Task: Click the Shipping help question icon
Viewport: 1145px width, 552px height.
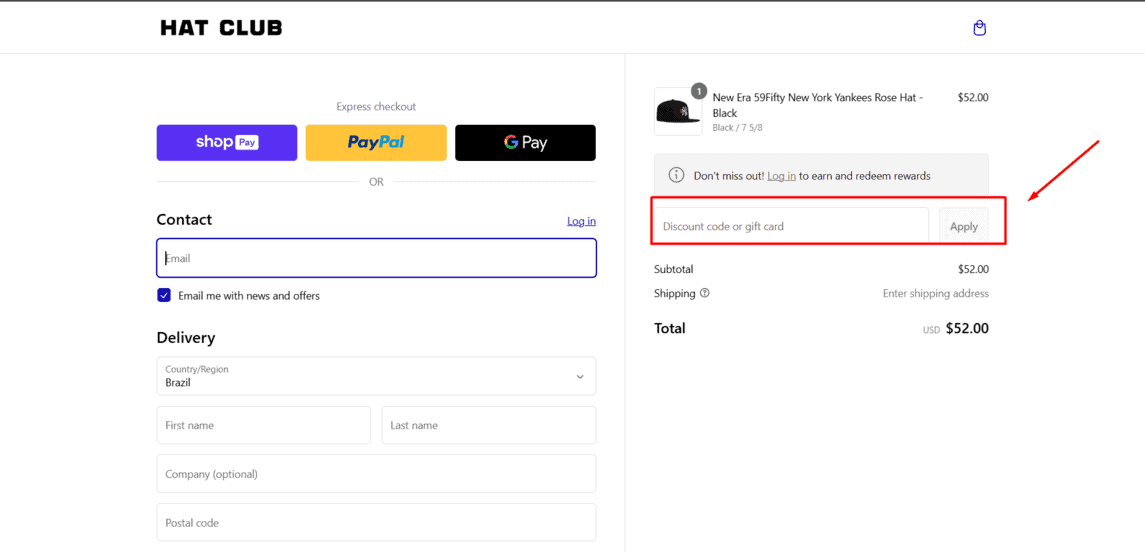Action: tap(705, 293)
